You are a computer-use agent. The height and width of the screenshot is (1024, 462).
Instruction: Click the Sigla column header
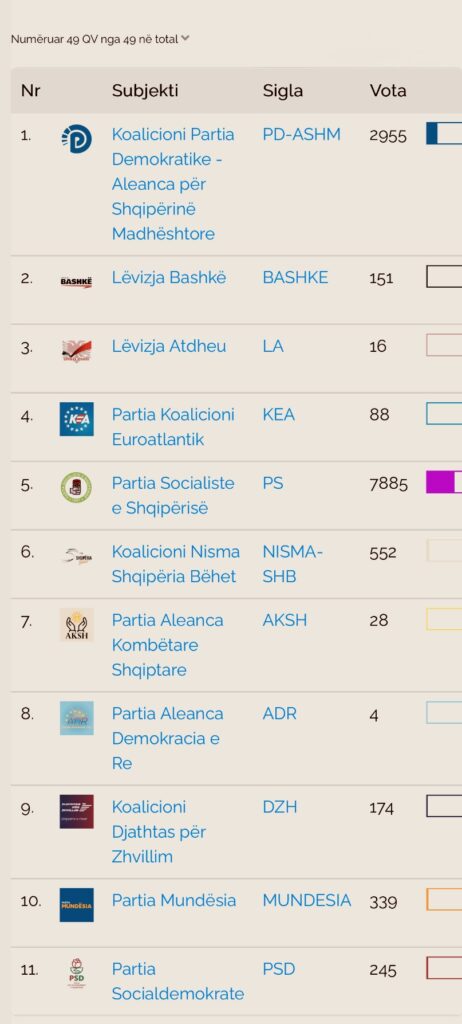point(283,91)
